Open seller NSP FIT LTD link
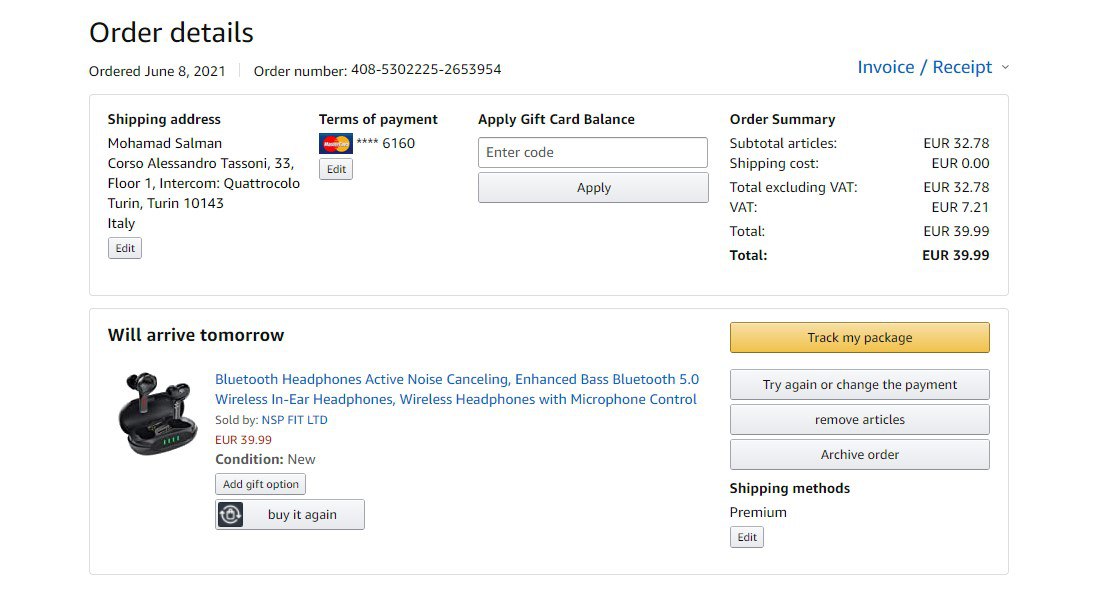The height and width of the screenshot is (591, 1097). click(294, 420)
